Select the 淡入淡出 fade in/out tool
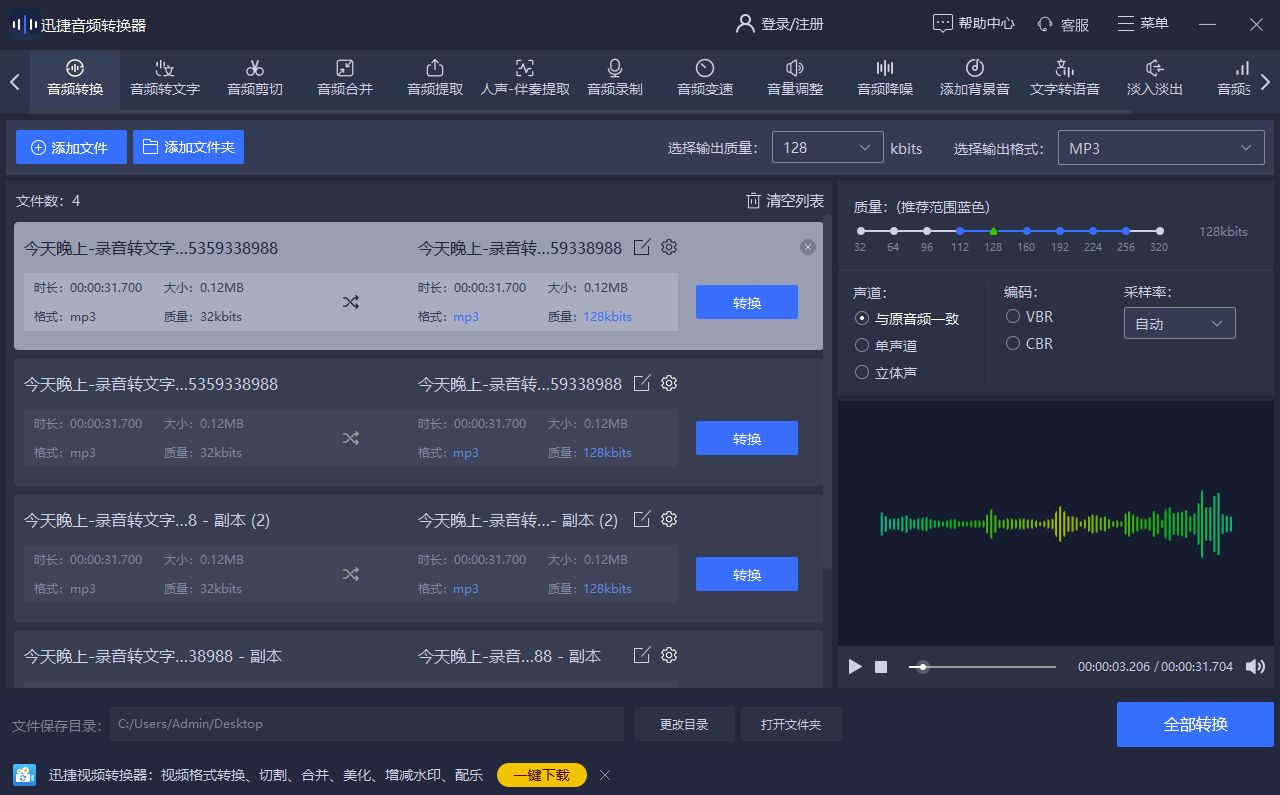 tap(1154, 80)
